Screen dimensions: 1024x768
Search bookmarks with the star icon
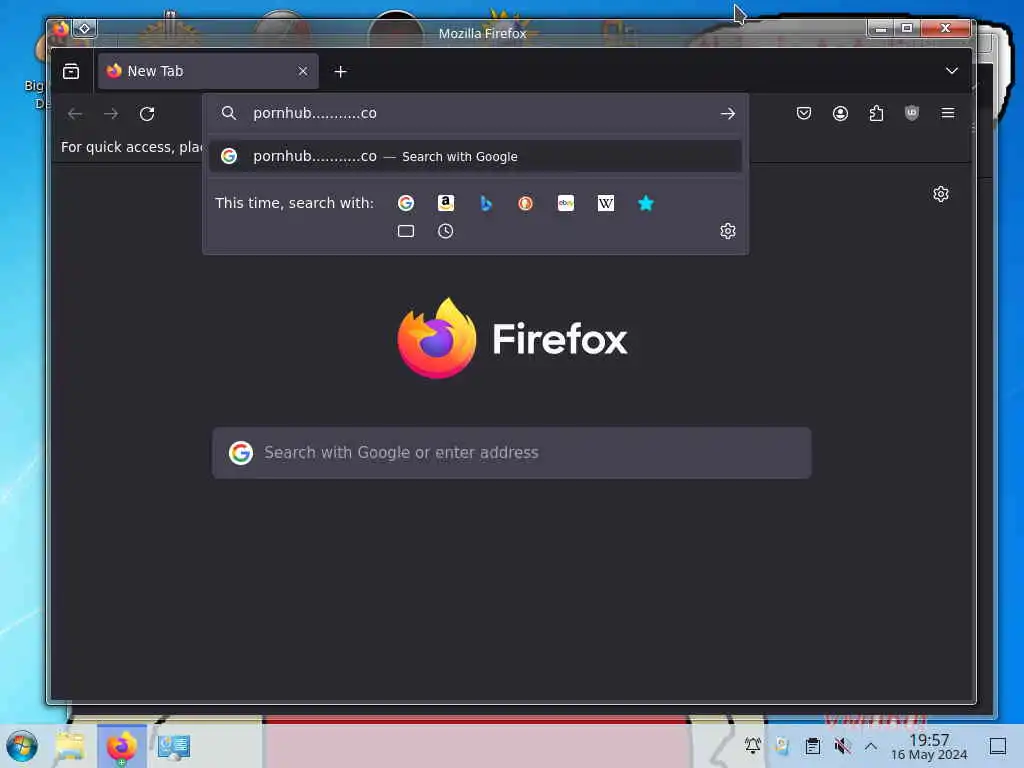click(x=646, y=203)
